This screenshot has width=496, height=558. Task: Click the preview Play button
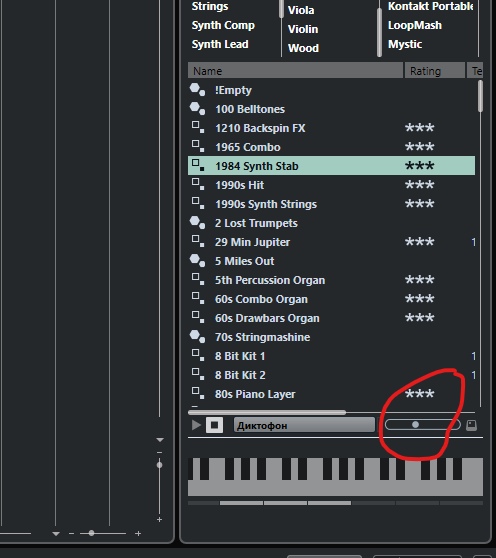point(196,425)
